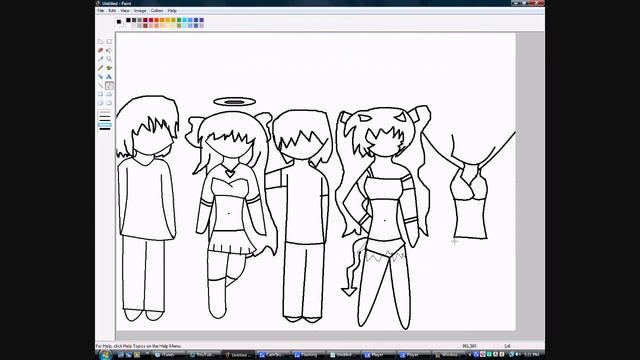Choose the thickest line width option
This screenshot has height=360, width=640.
tap(105, 129)
